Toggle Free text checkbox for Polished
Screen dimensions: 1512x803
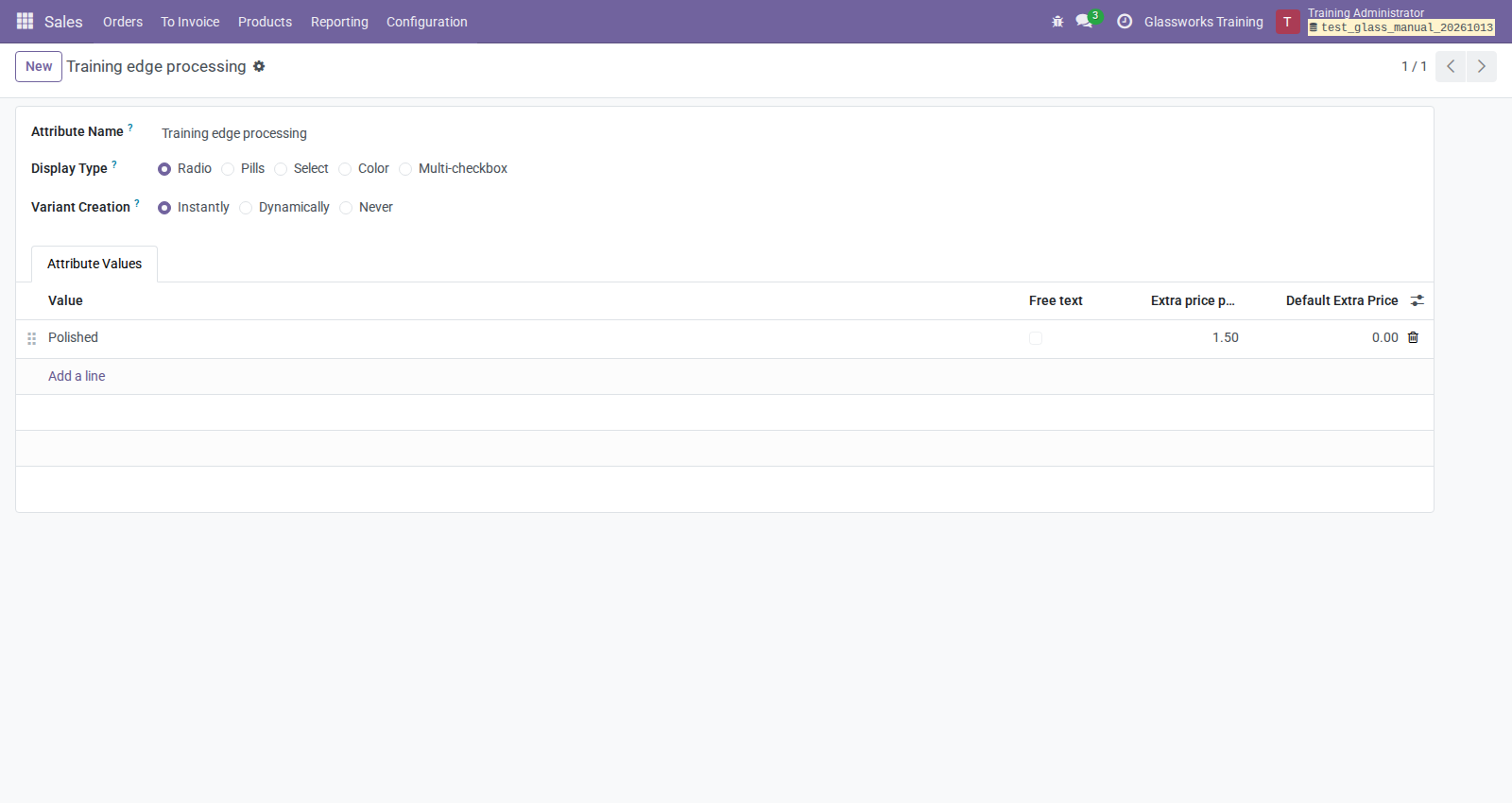coord(1036,338)
